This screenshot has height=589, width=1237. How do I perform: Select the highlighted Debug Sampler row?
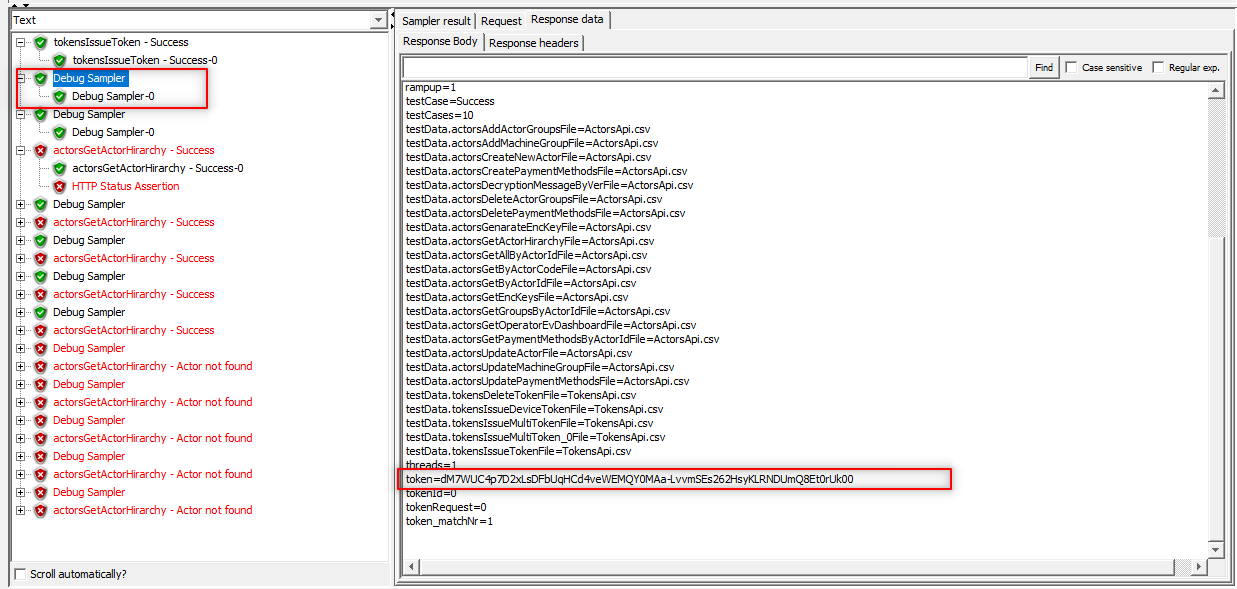[x=89, y=78]
